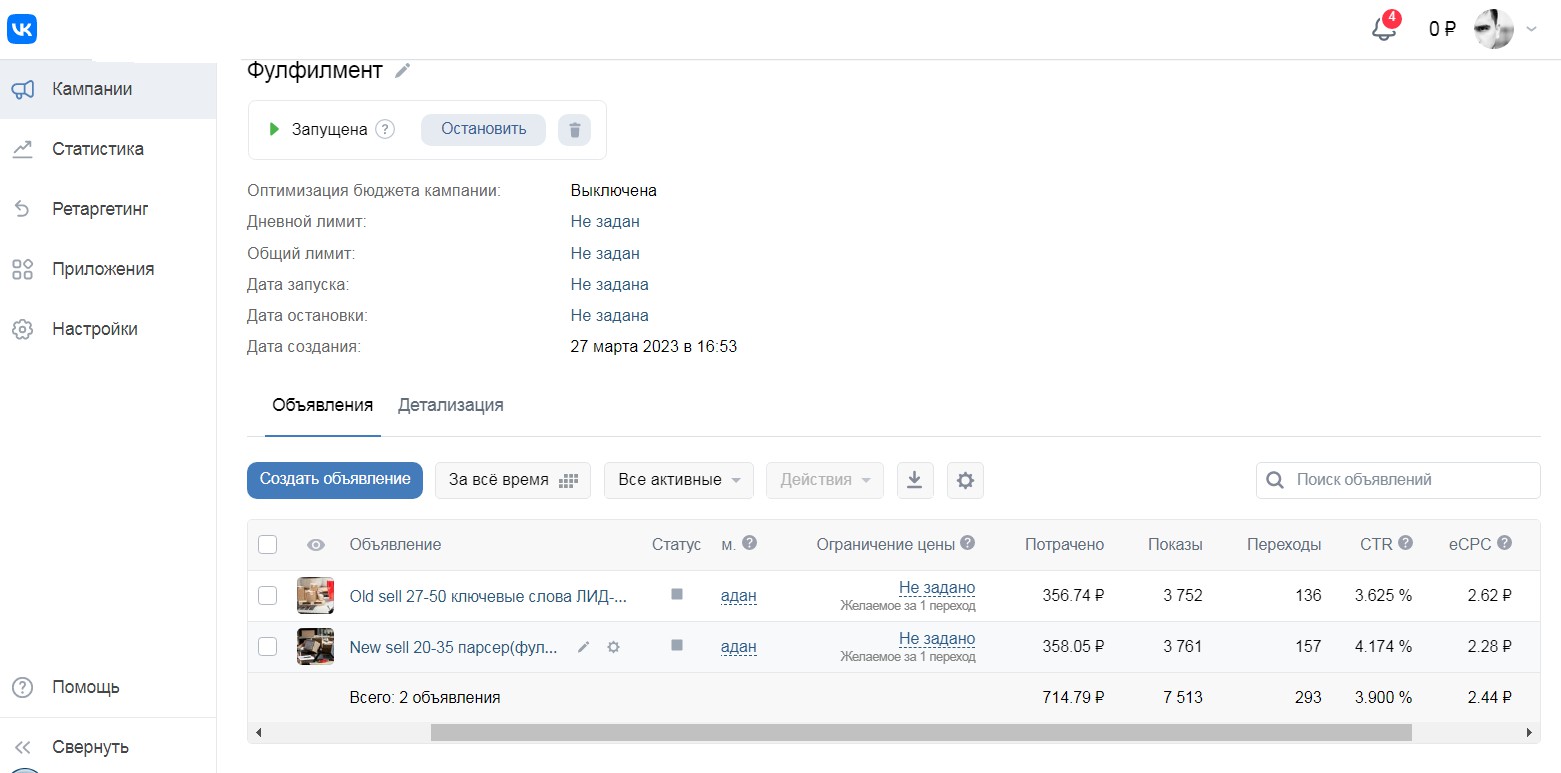The height and width of the screenshot is (773, 1561).
Task: Set the Дневной лимит value
Action: click(x=605, y=221)
